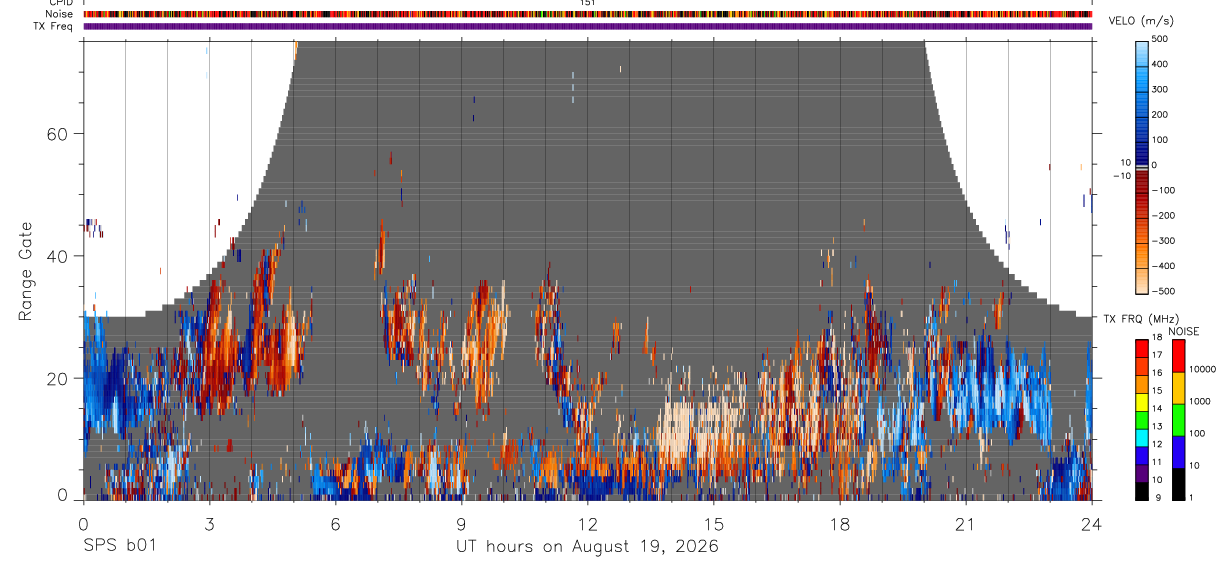Click the CPID value 151 at top
Image resolution: width=1228 pixels, height=567 pixels.
point(587,3)
